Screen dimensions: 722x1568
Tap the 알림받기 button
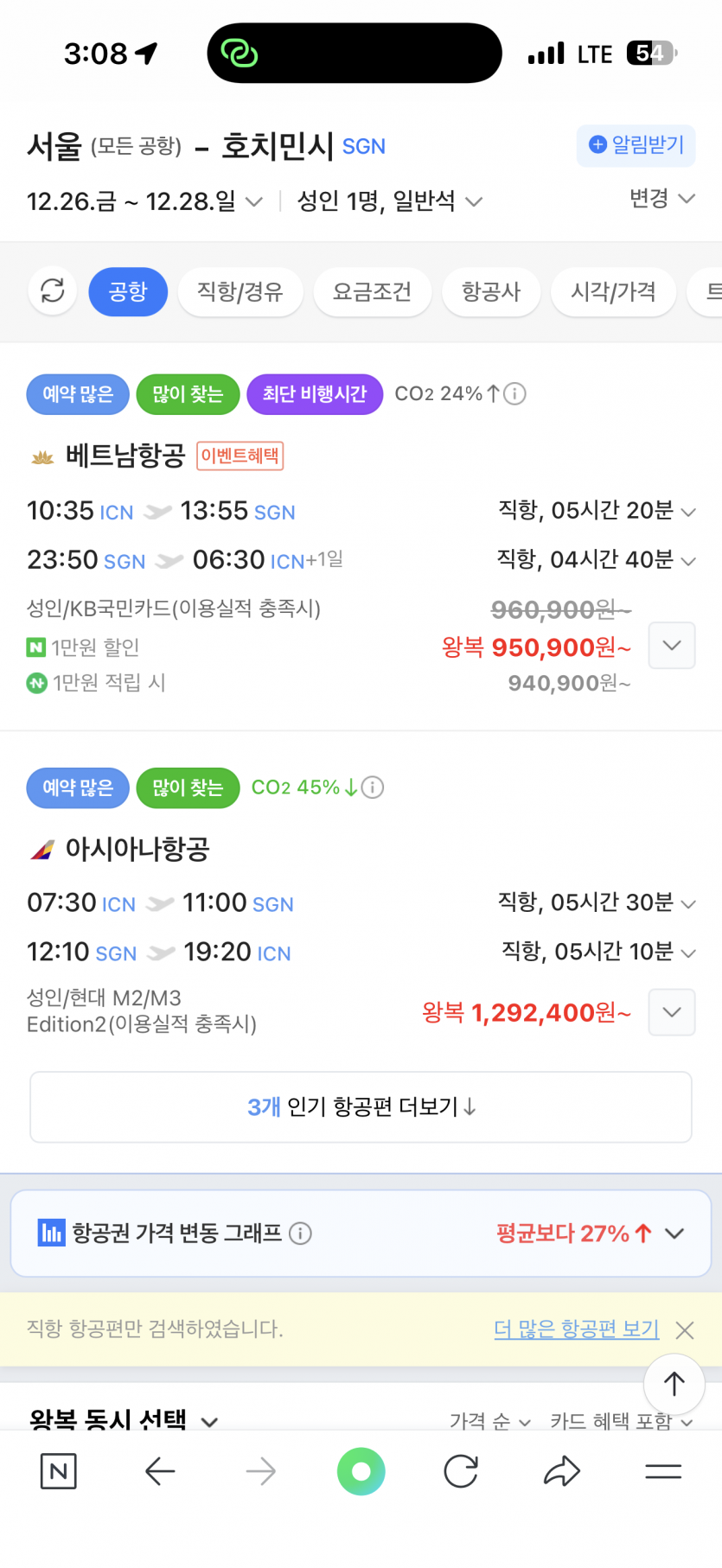click(x=636, y=145)
